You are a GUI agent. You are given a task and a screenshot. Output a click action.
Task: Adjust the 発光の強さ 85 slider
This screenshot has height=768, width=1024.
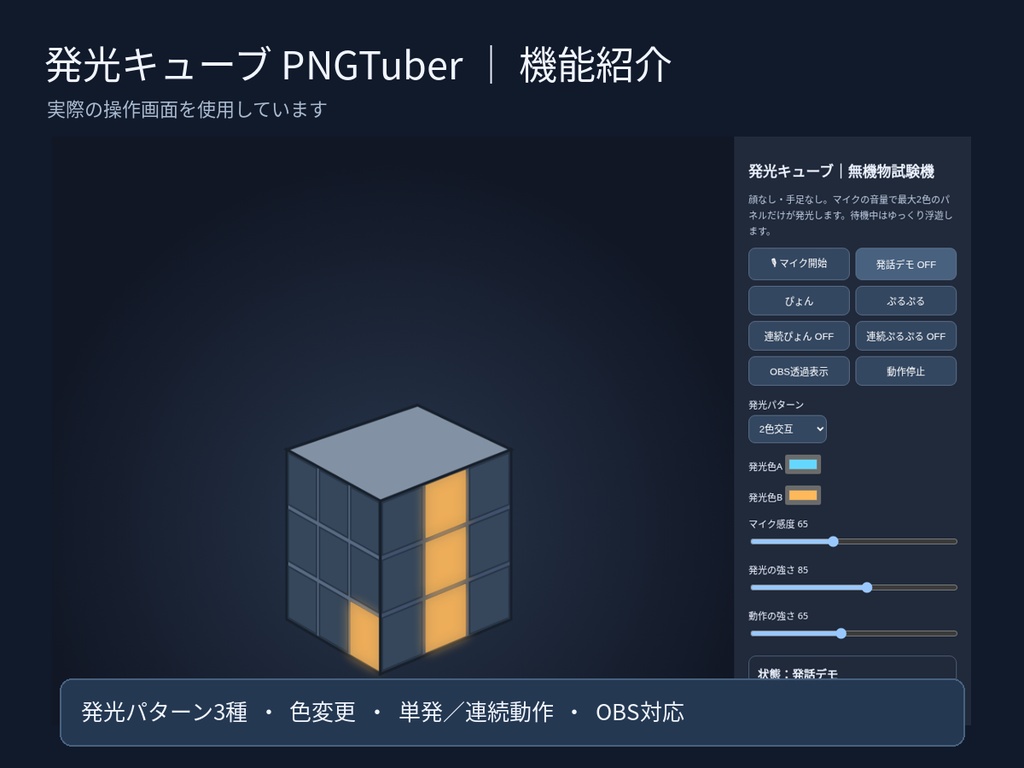coord(854,588)
